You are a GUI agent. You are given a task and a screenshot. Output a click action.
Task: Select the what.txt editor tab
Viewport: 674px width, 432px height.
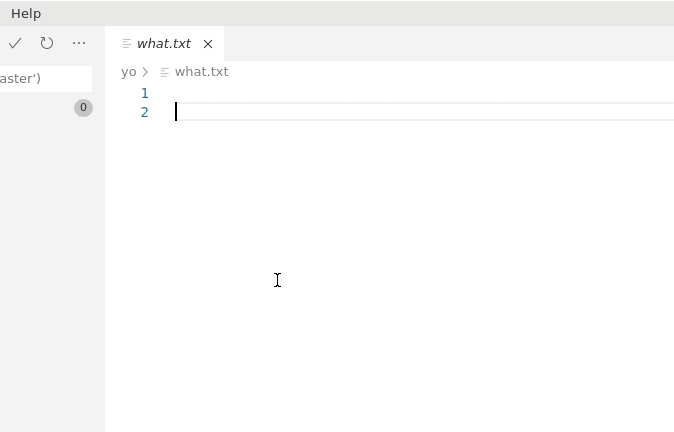click(x=163, y=43)
